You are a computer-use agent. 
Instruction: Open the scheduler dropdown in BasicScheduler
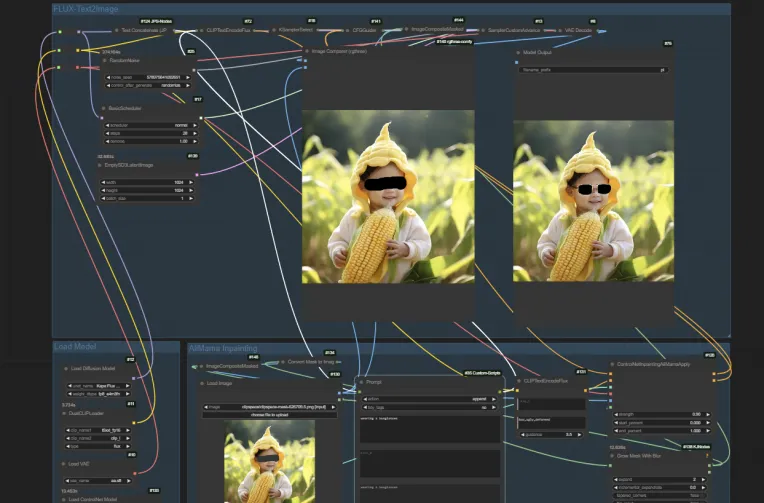pos(152,125)
